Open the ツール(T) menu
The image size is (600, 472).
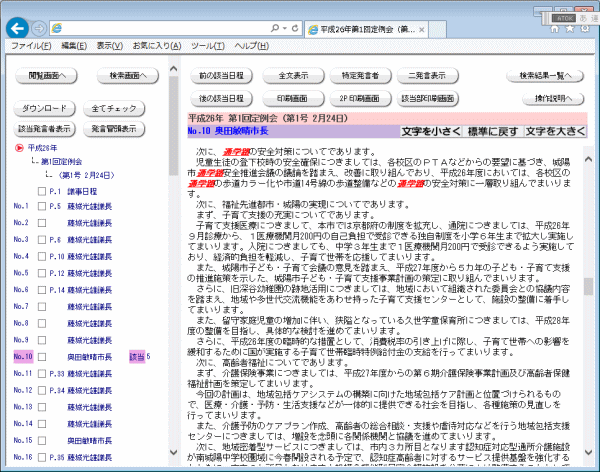[x=208, y=46]
